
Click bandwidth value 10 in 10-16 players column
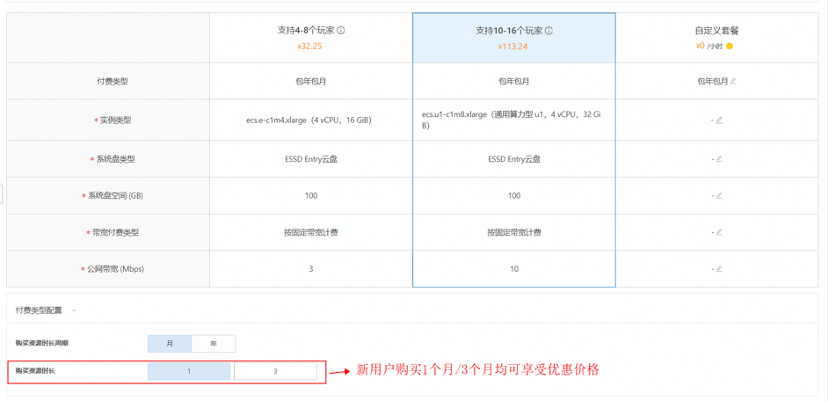click(514, 269)
